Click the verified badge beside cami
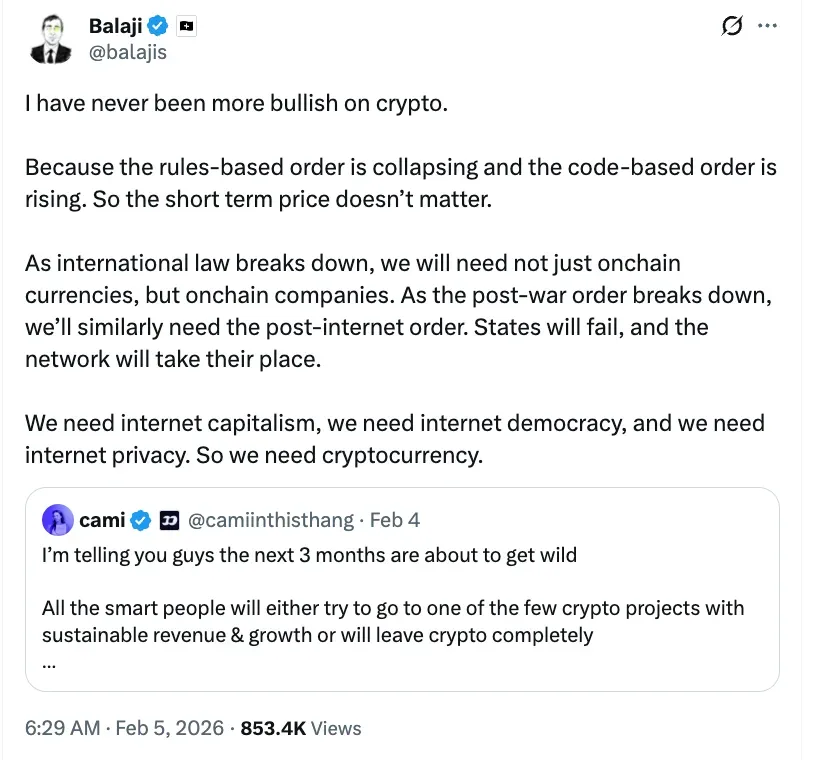The height and width of the screenshot is (760, 816). click(x=142, y=520)
